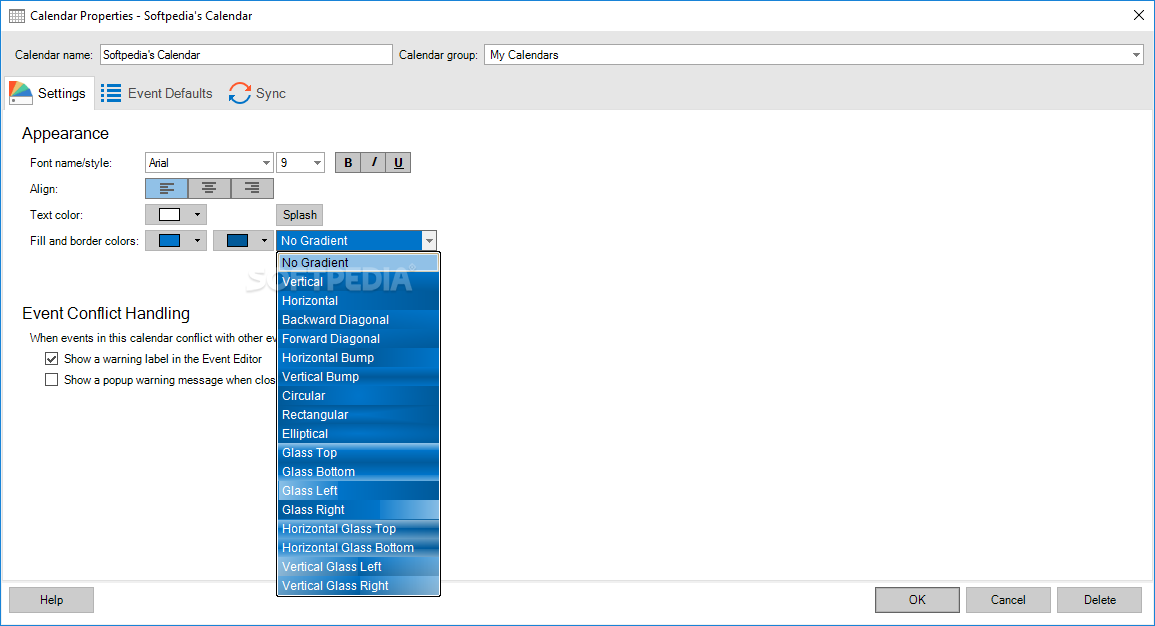Toggle bold font style
The image size is (1155, 626).
(x=348, y=163)
